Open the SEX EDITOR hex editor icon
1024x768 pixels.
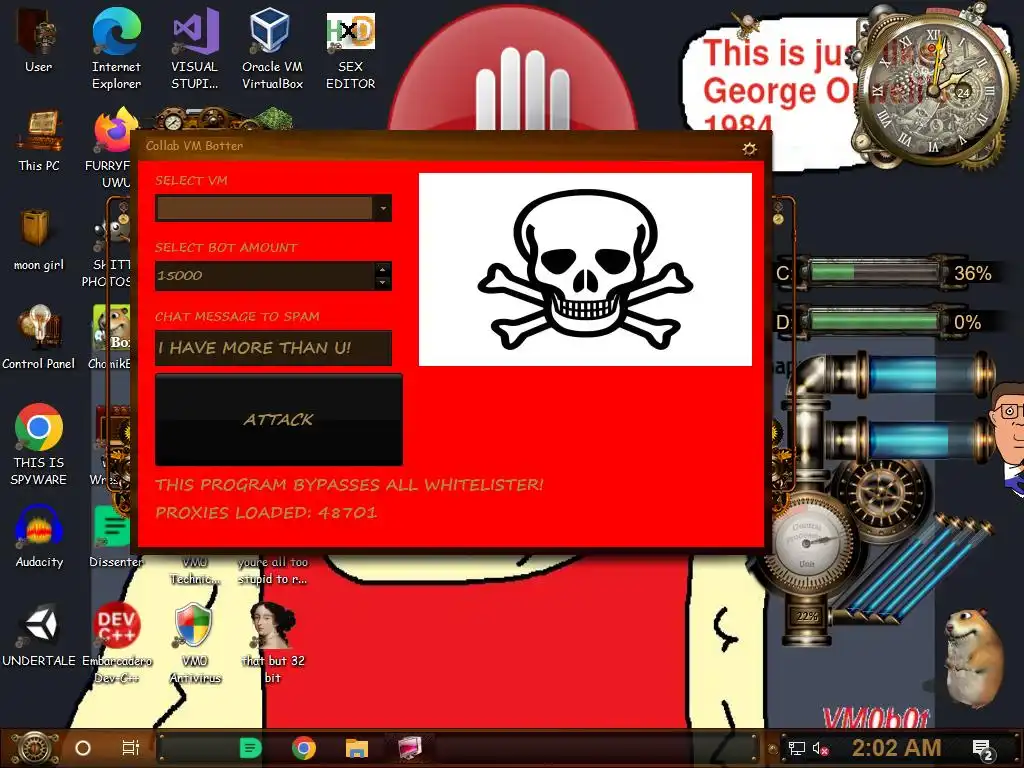[x=351, y=49]
